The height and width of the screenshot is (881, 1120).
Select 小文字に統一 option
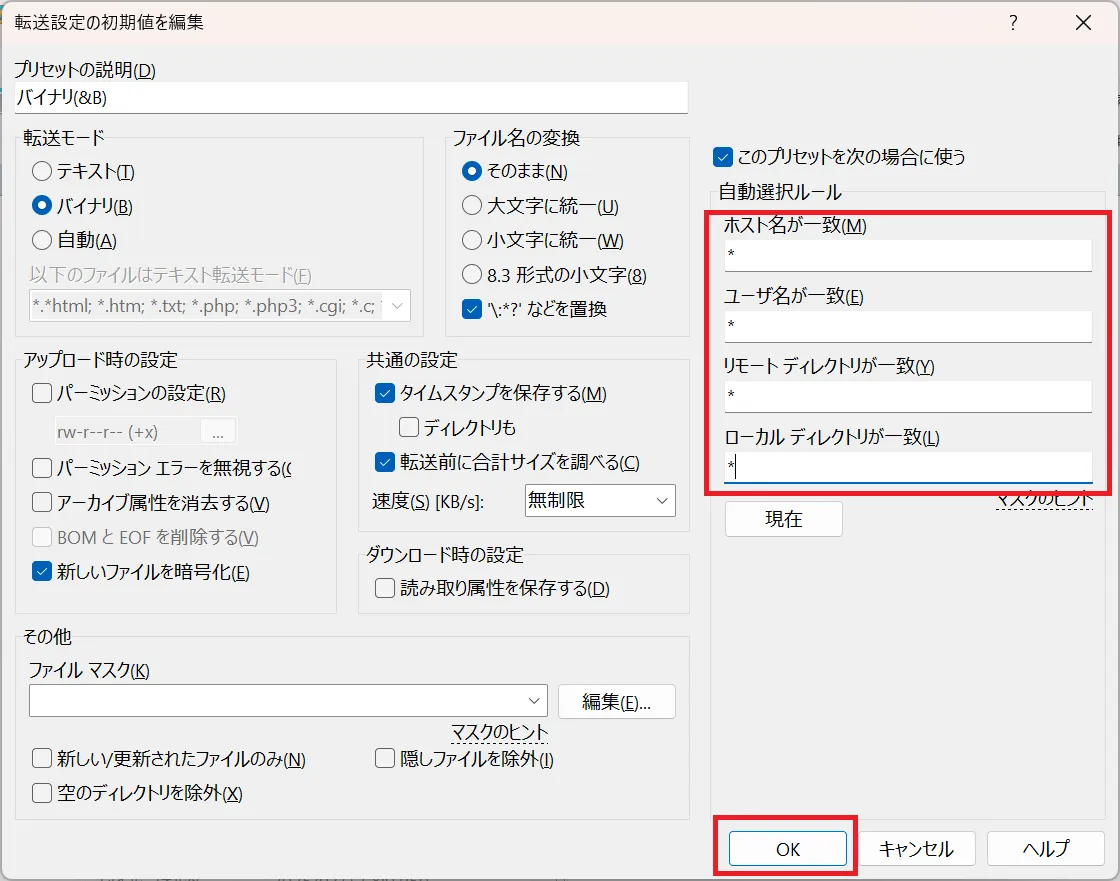click(x=471, y=240)
